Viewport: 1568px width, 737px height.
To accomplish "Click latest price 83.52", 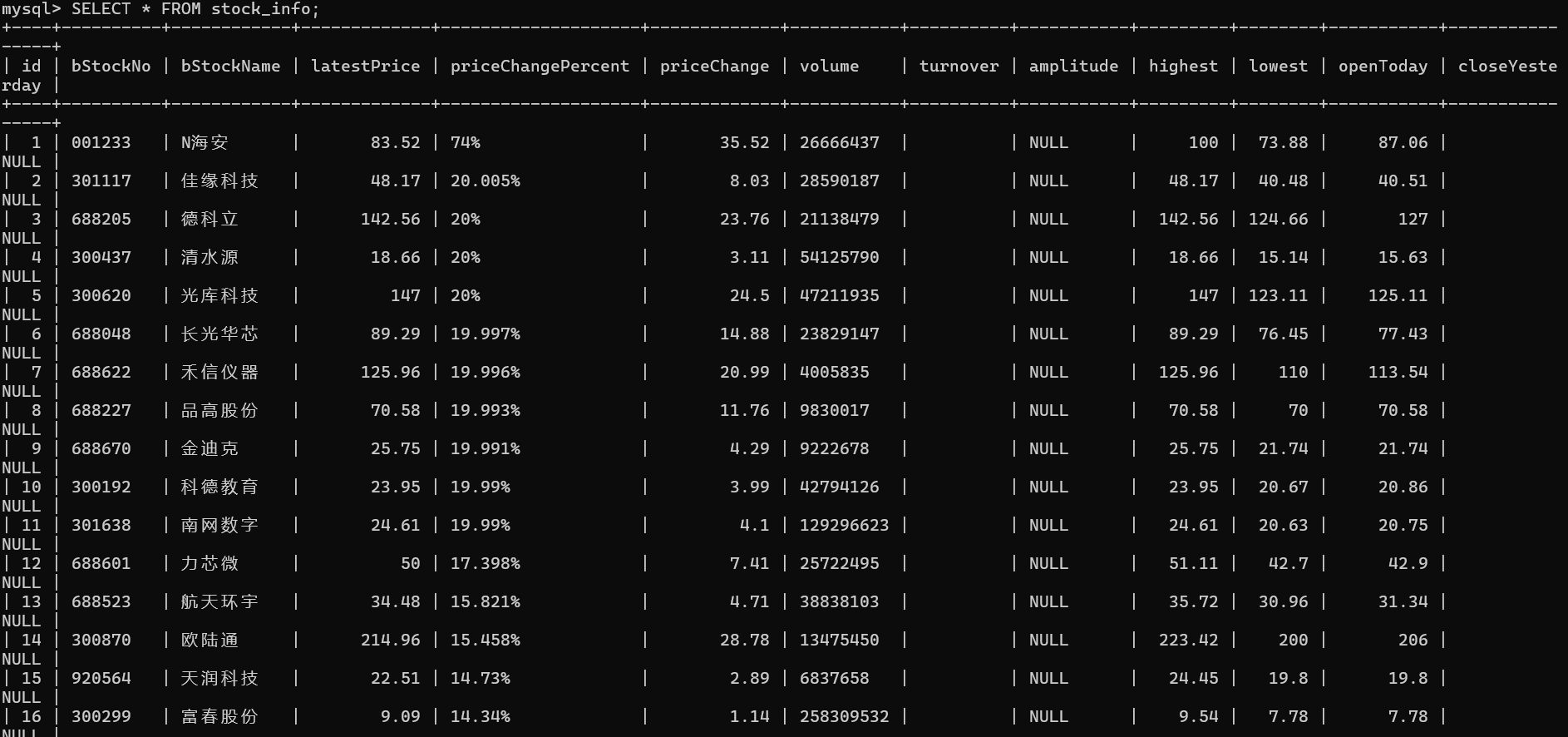I will click(396, 142).
